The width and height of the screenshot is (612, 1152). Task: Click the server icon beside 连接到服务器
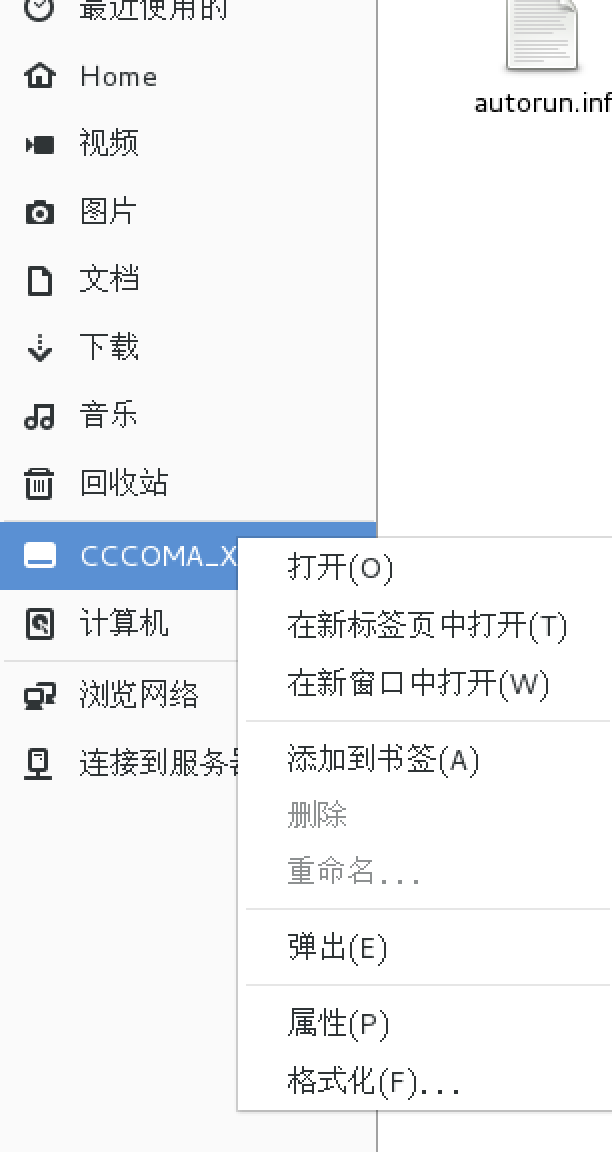click(x=40, y=764)
